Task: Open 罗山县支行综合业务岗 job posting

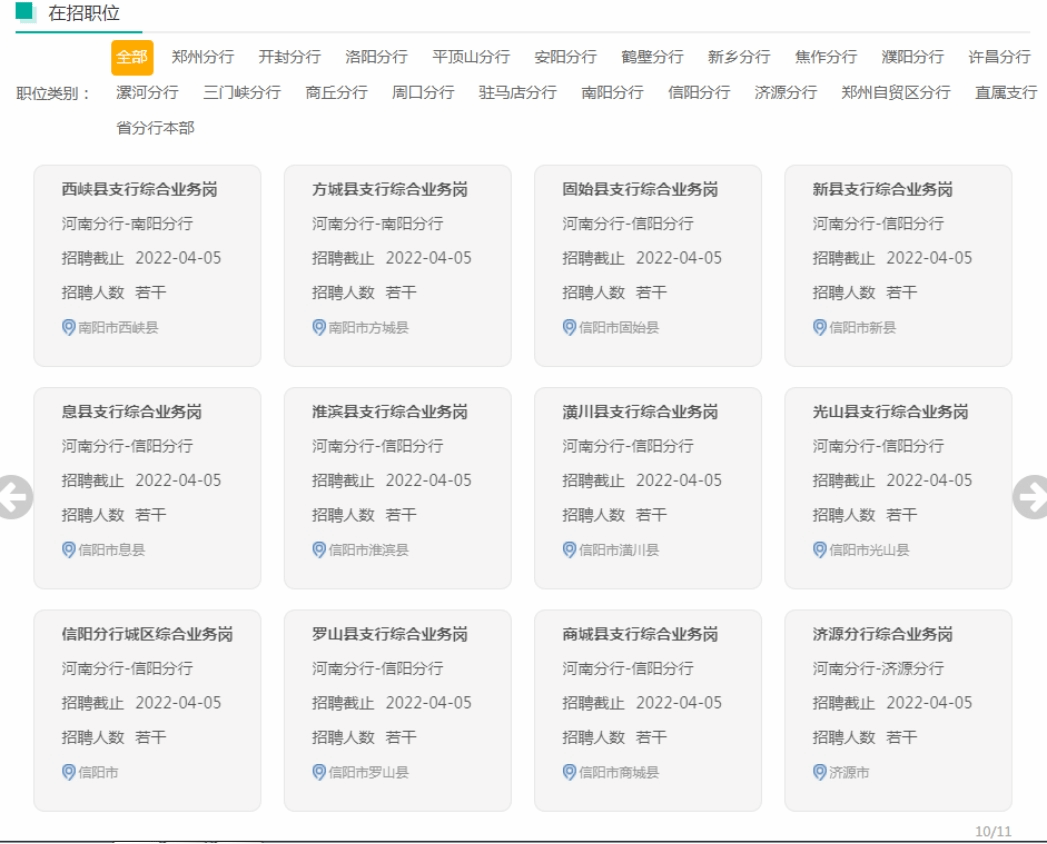Action: 390,634
